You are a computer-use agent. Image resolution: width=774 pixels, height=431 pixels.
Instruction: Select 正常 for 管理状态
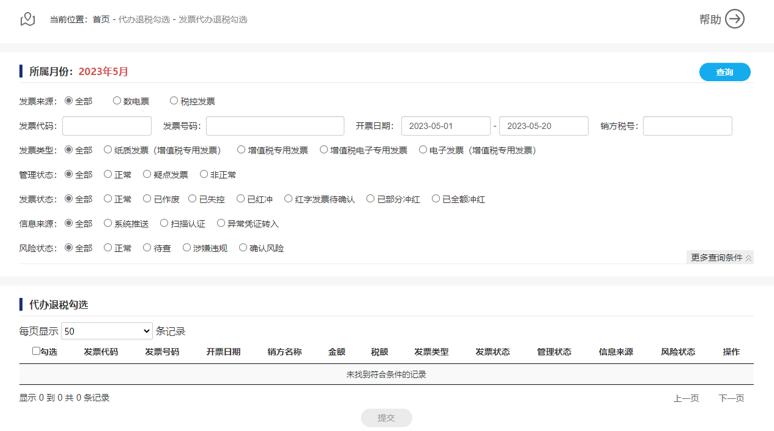pos(108,174)
